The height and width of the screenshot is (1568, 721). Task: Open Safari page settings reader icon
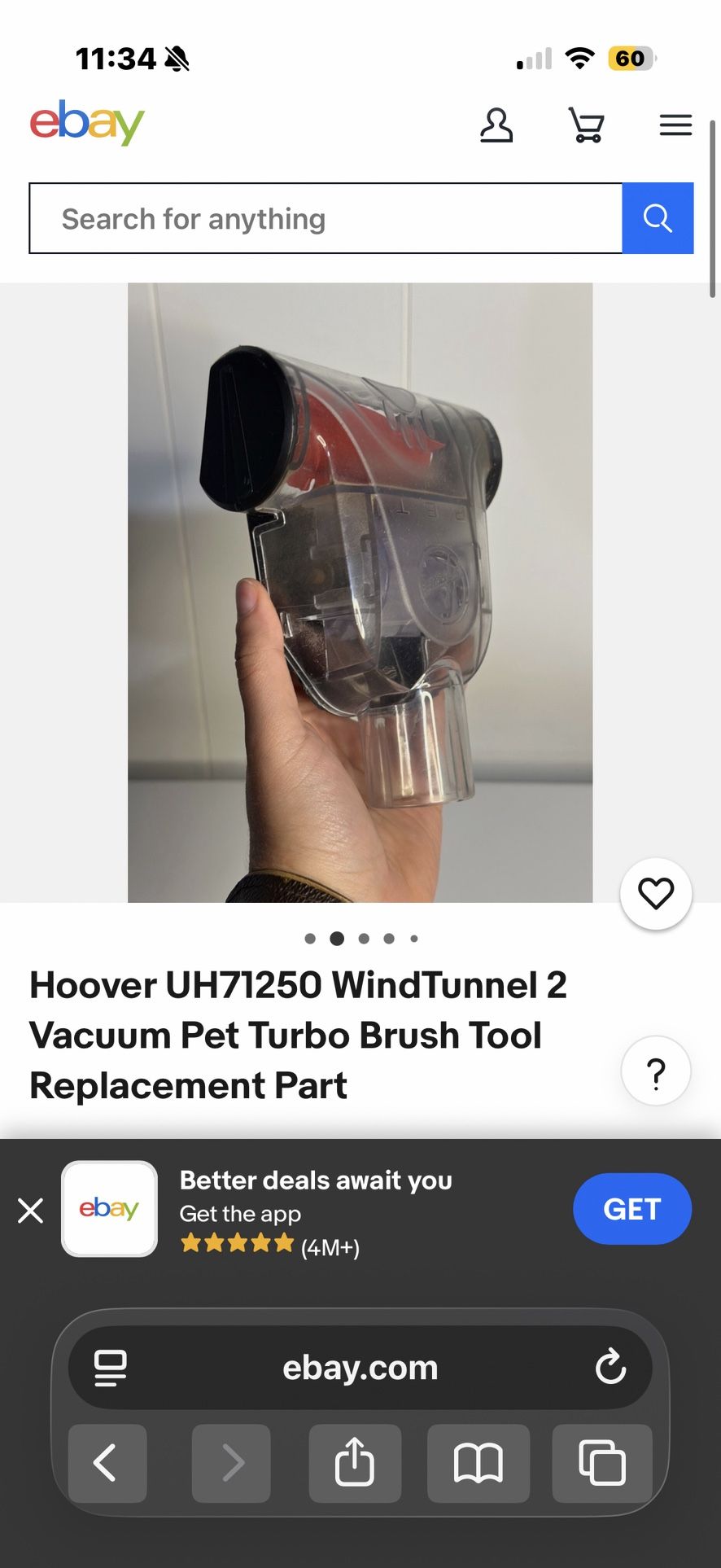(x=111, y=1368)
